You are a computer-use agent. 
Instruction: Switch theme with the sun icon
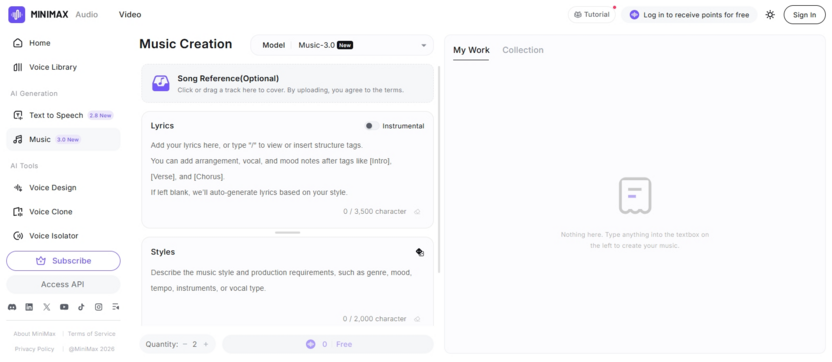pyautogui.click(x=770, y=15)
